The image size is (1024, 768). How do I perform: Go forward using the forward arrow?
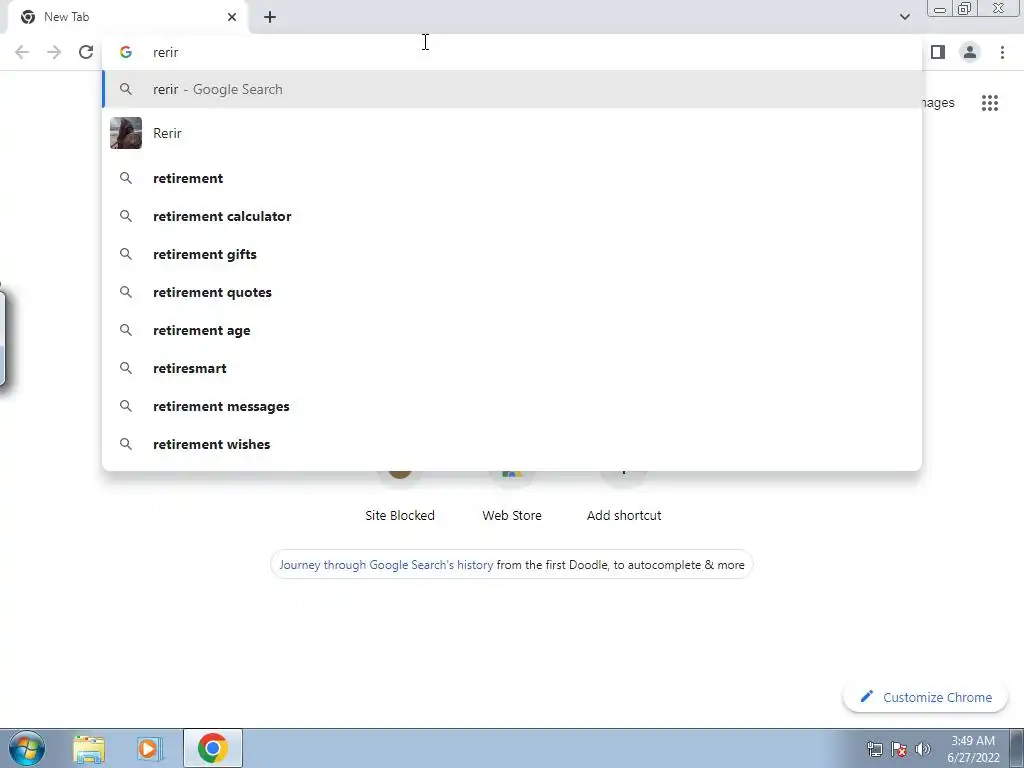click(54, 52)
